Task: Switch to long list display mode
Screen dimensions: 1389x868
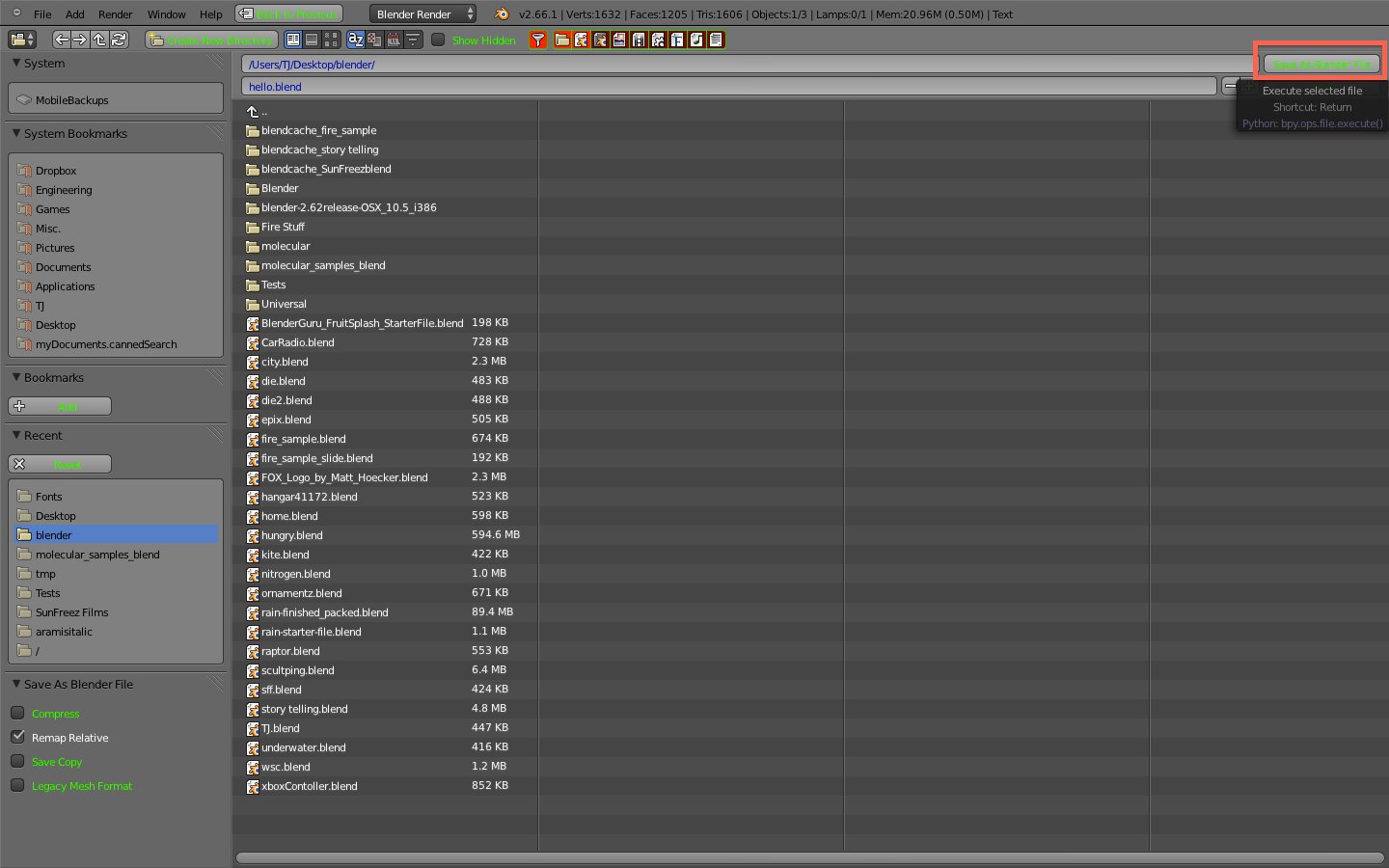Action: click(x=312, y=40)
